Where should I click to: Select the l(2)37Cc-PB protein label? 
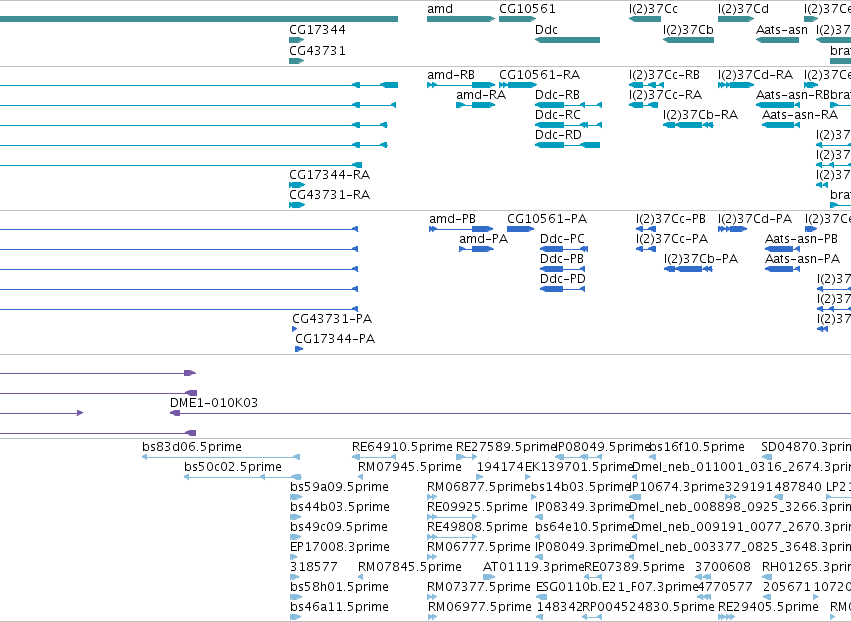(671, 219)
